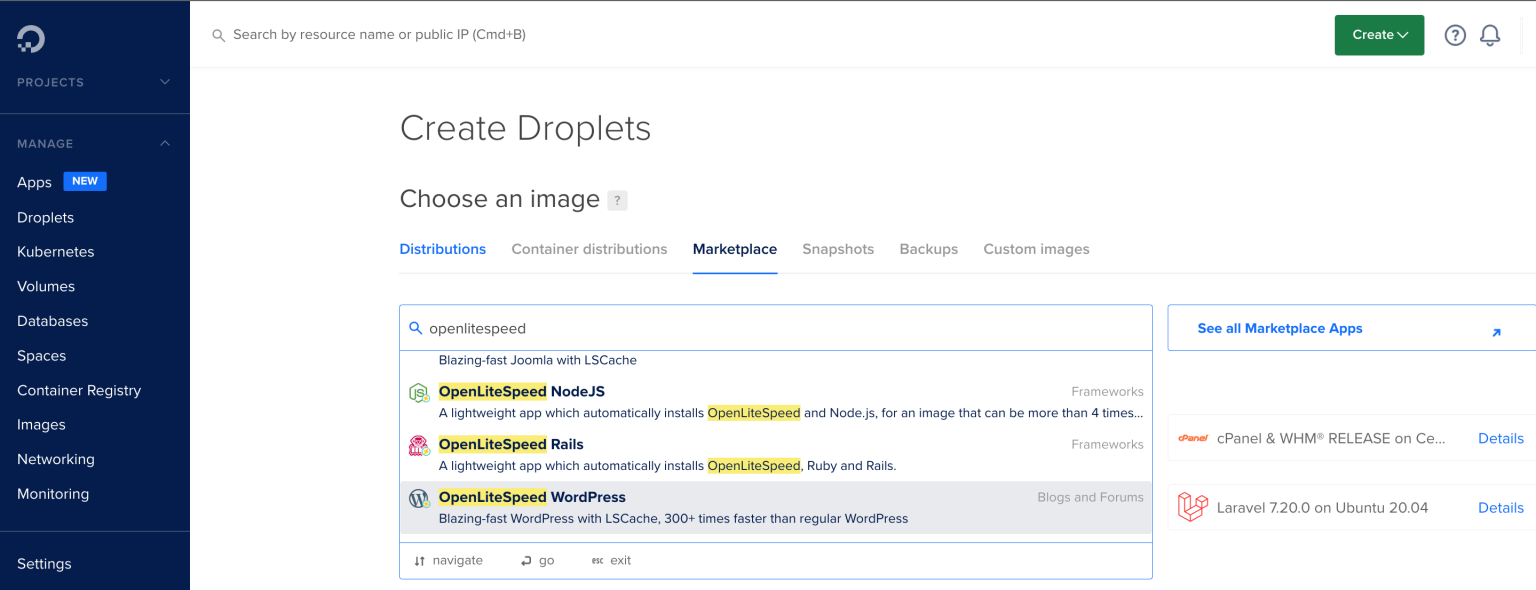
Task: Click the question mark beside Choose an image
Action: tap(617, 200)
